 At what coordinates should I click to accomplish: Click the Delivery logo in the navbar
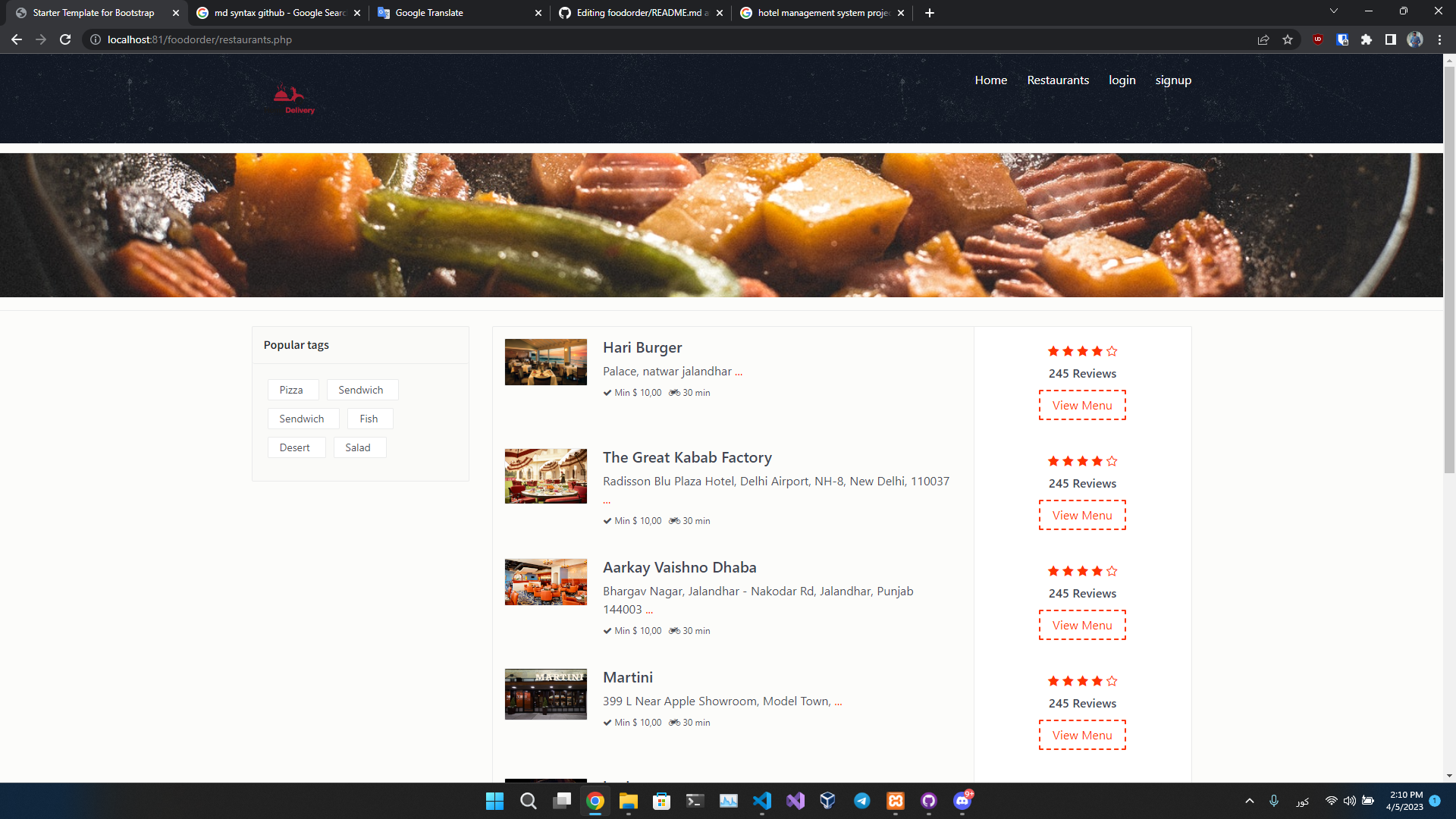(x=293, y=98)
